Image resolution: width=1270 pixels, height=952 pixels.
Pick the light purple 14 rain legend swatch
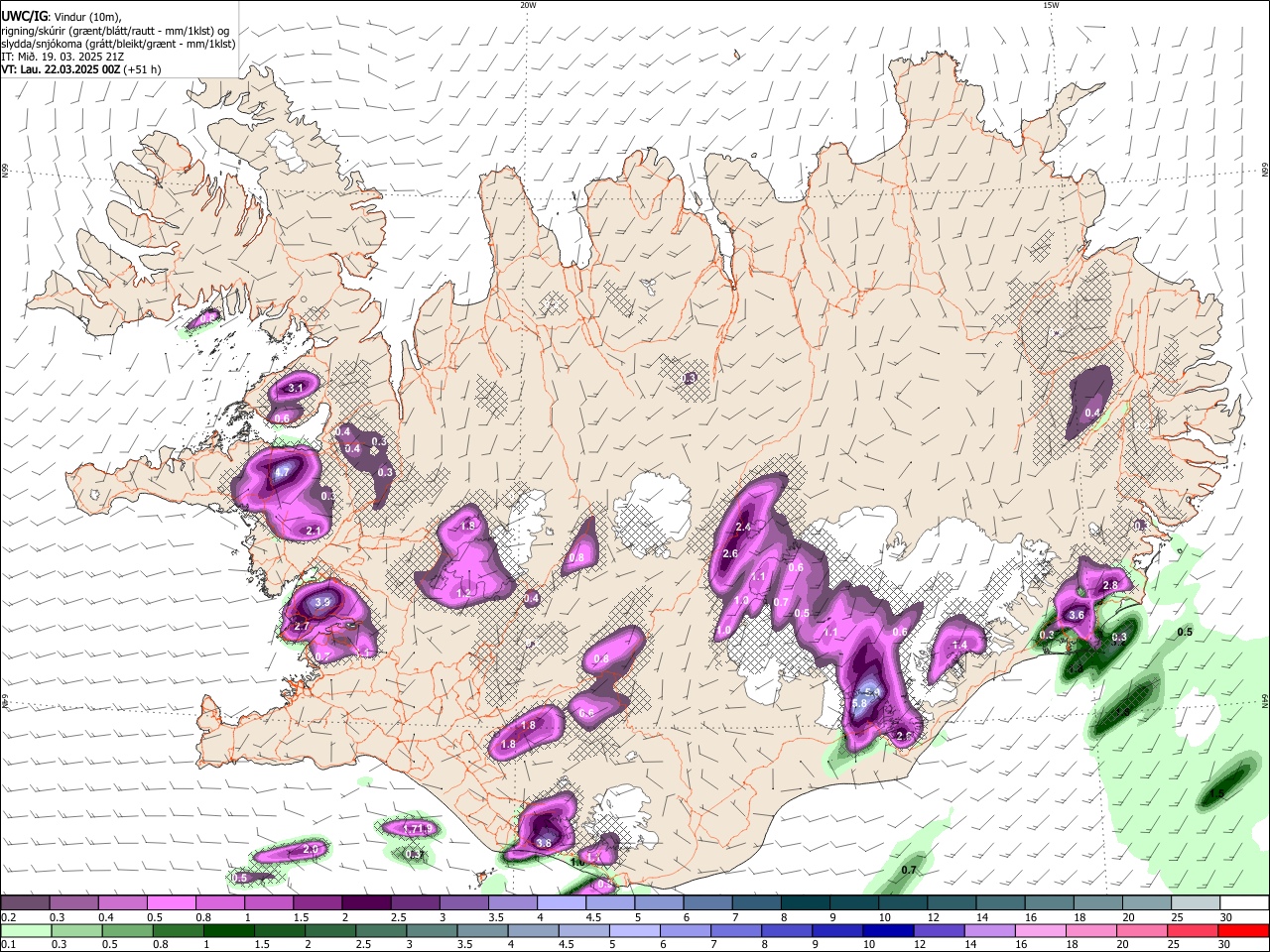[988, 930]
